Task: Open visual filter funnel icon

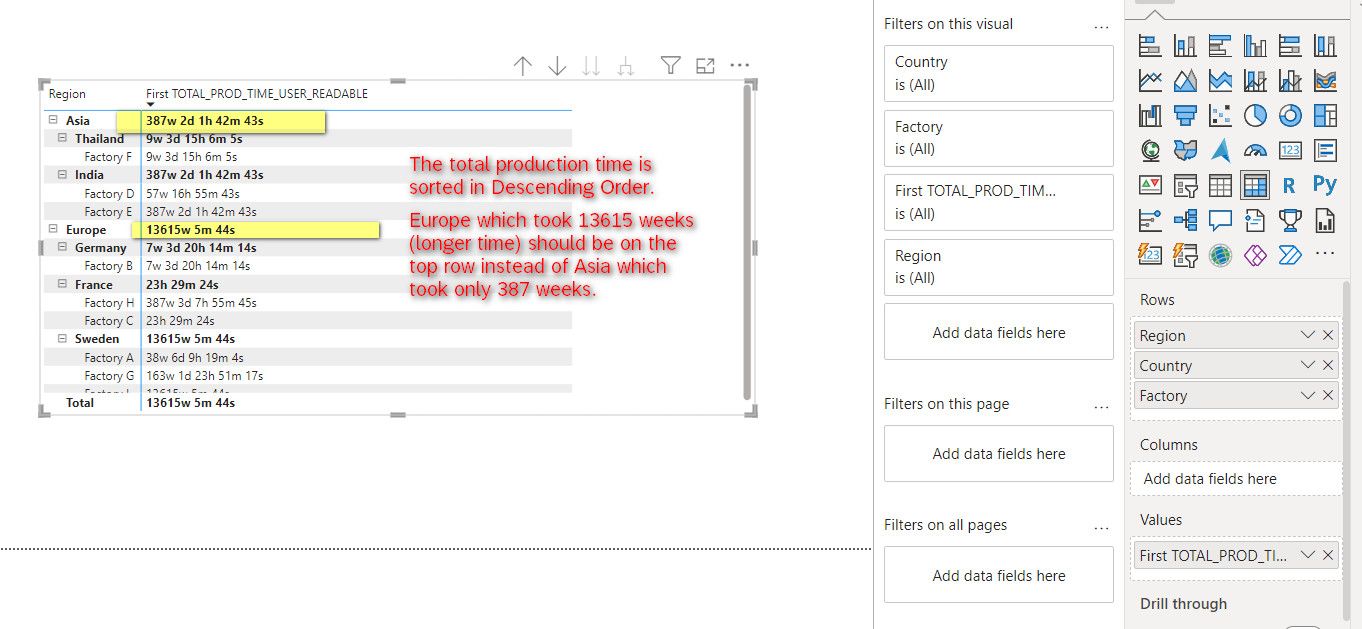Action: pos(671,66)
